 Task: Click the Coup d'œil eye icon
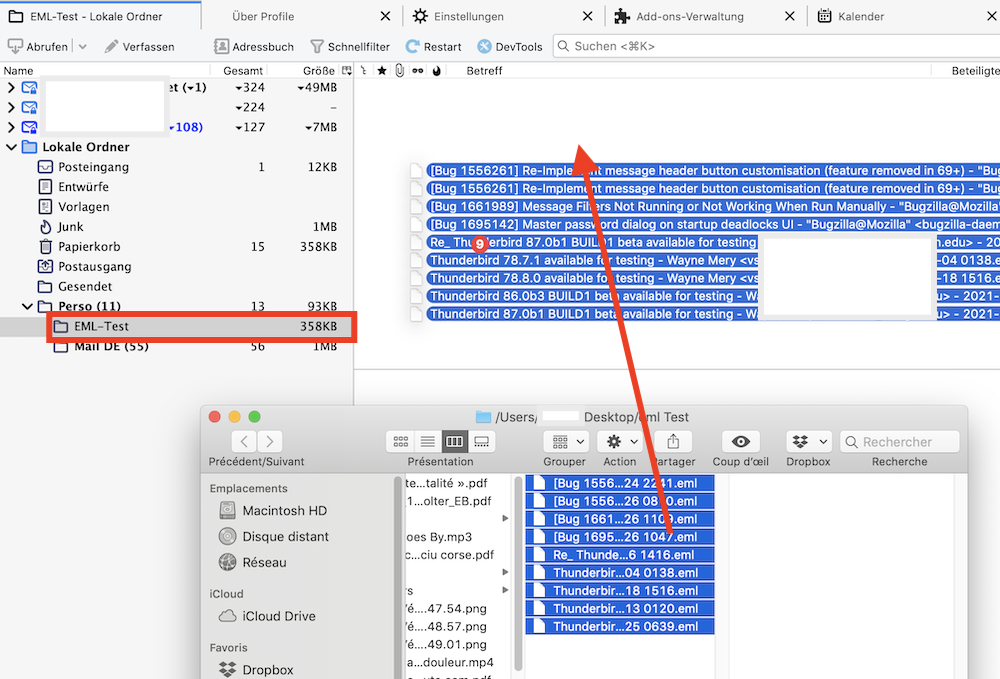741,441
